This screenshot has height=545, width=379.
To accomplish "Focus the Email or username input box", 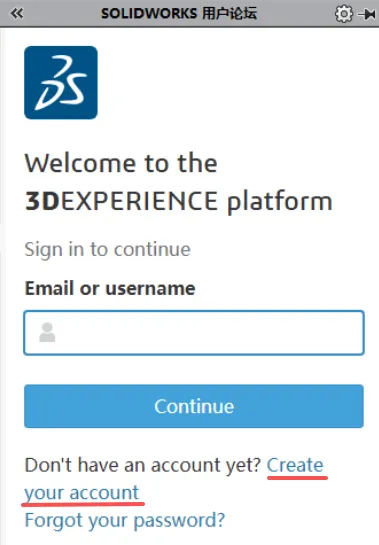I will click(194, 333).
